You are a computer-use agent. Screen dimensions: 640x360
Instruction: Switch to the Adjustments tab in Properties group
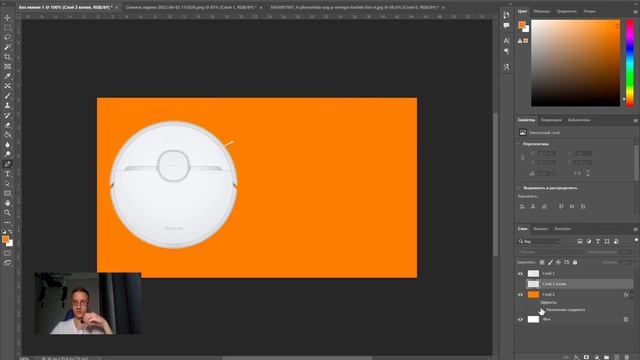pos(551,120)
